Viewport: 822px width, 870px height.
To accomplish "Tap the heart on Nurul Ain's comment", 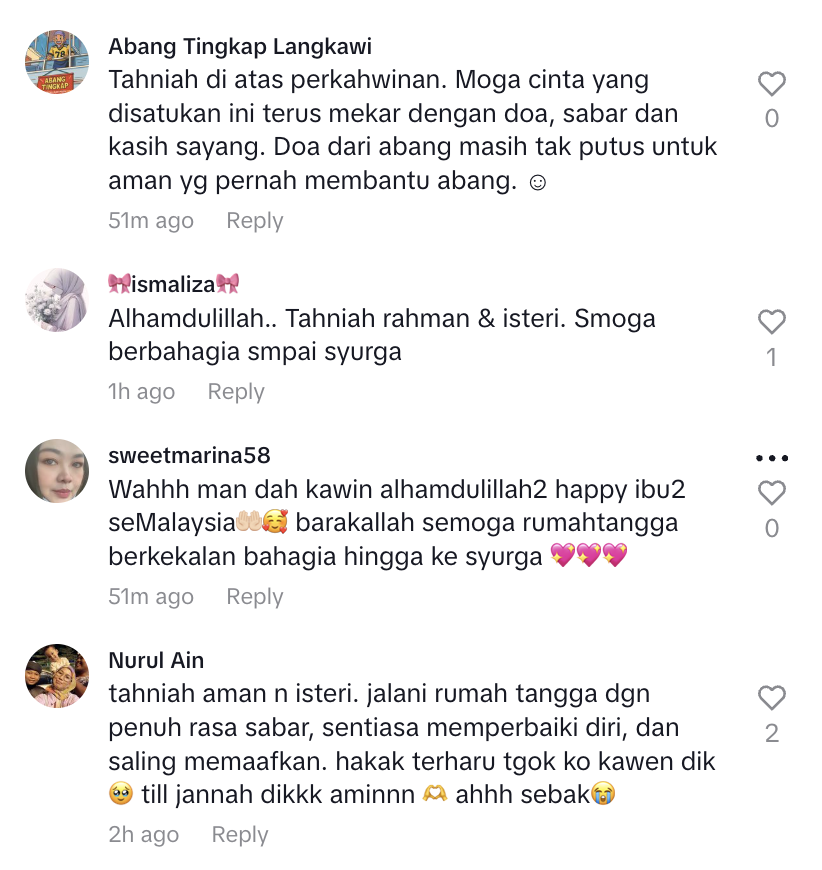I will [x=771, y=698].
